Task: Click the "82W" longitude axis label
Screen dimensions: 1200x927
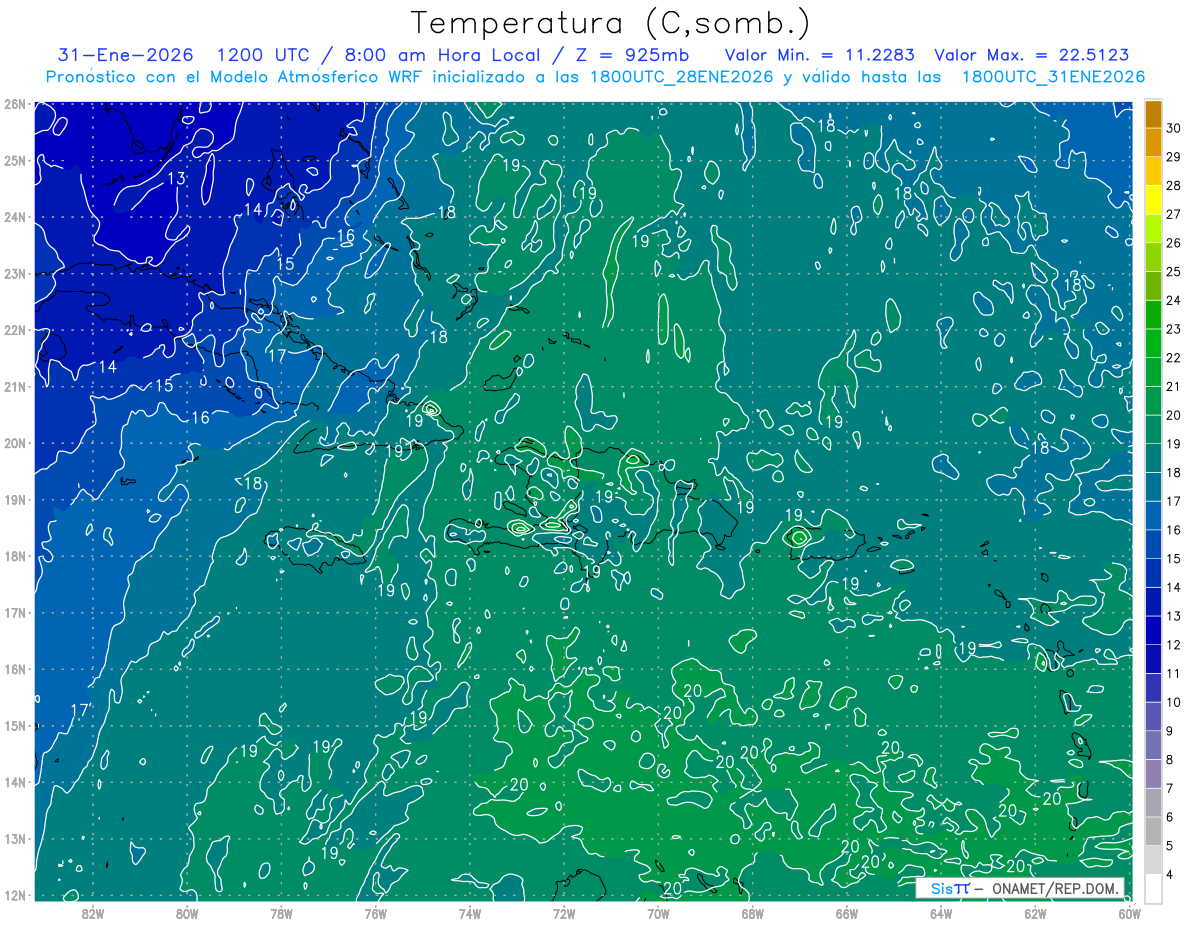Action: [93, 912]
